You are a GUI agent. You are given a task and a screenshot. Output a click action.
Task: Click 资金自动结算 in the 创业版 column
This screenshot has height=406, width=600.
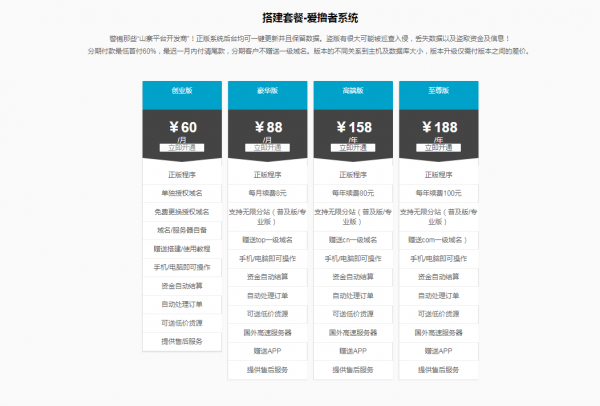(x=182, y=286)
